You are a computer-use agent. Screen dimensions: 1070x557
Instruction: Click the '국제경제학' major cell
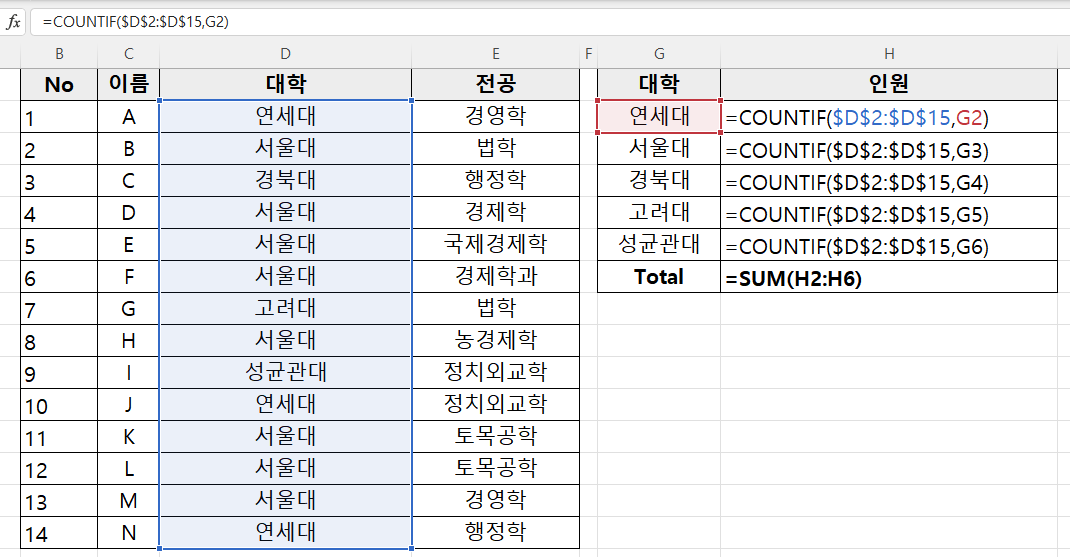[x=495, y=245]
